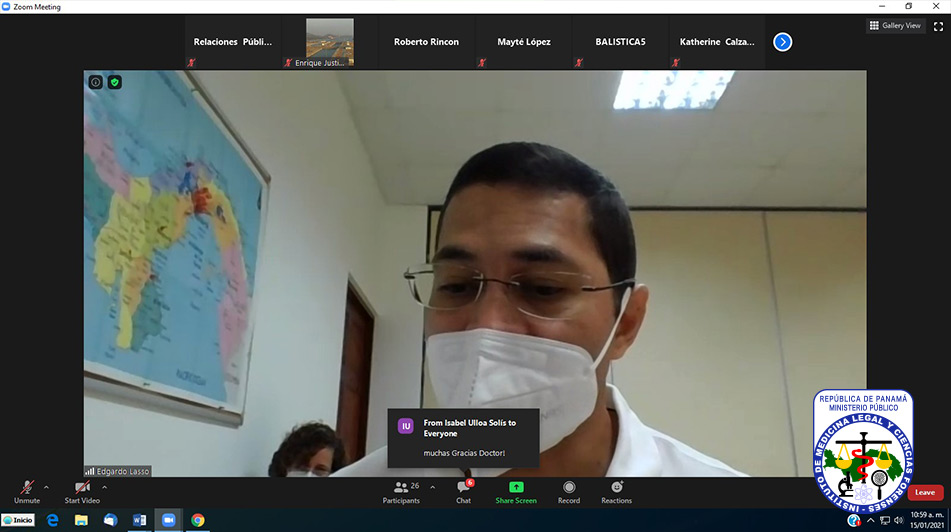Select Roberto Rincon participant tile
The width and height of the screenshot is (951, 532).
(426, 42)
